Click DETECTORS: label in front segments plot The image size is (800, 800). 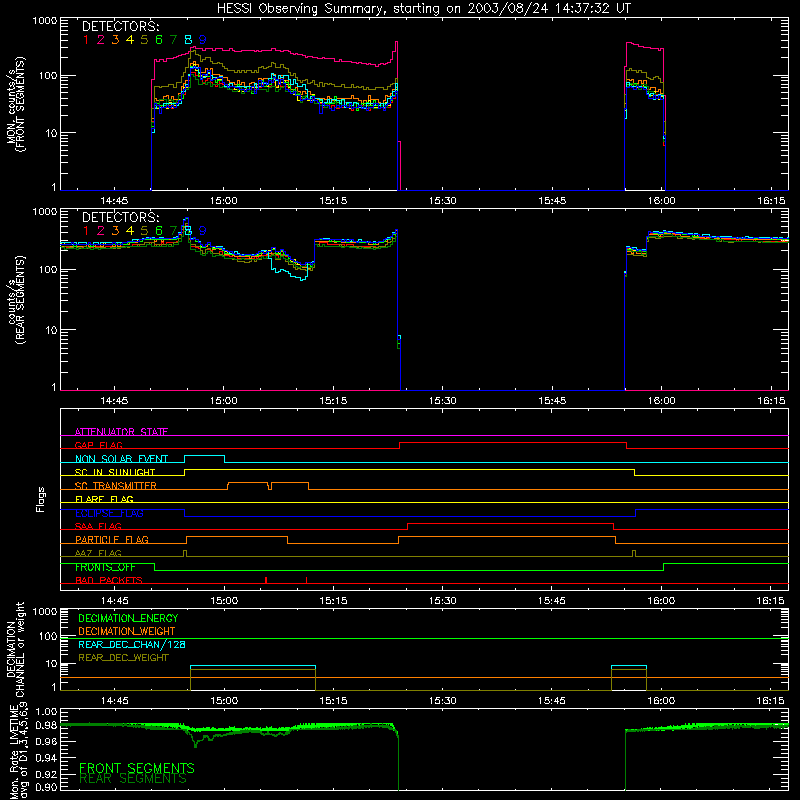(x=120, y=26)
